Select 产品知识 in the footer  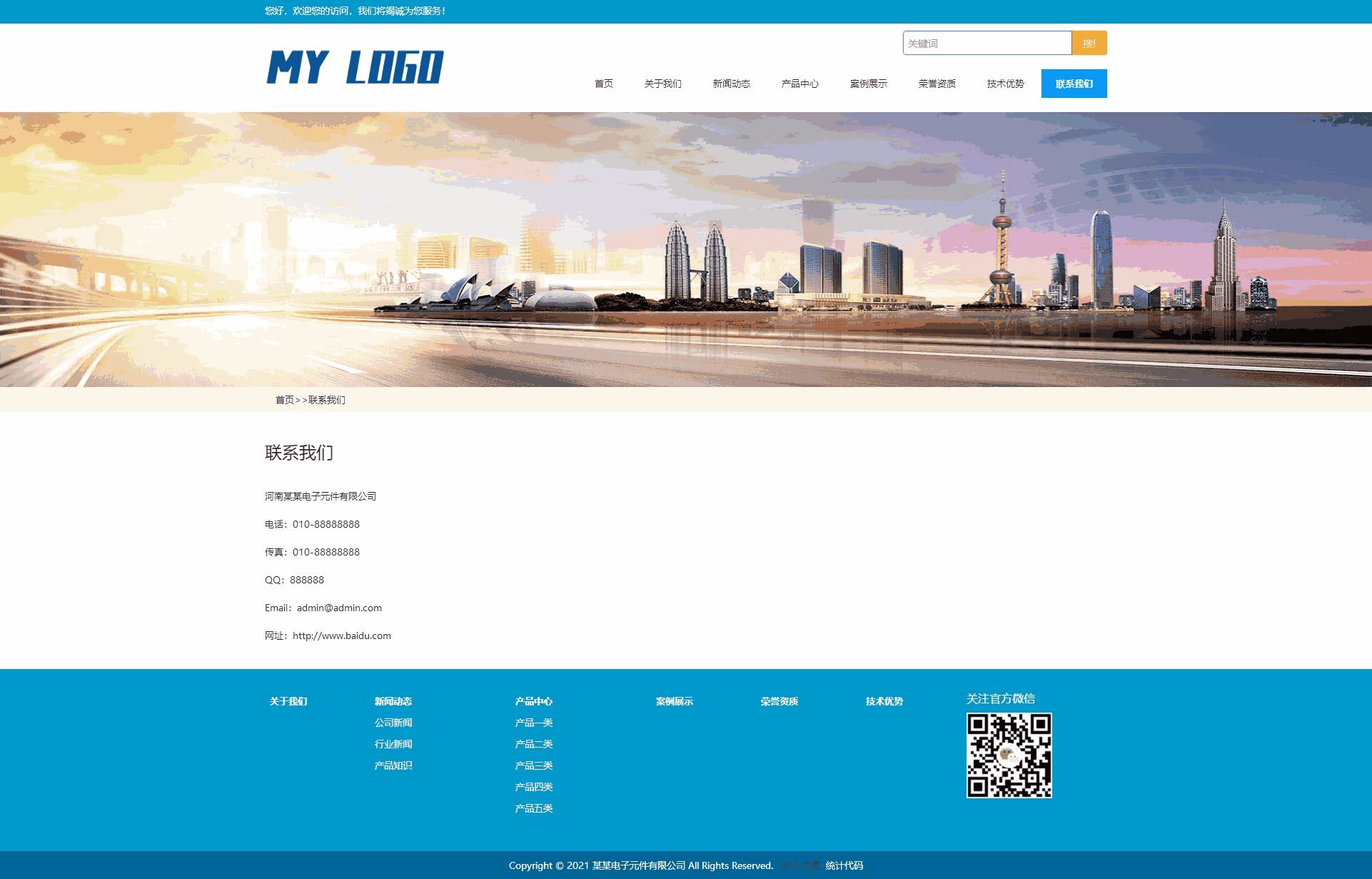point(393,765)
